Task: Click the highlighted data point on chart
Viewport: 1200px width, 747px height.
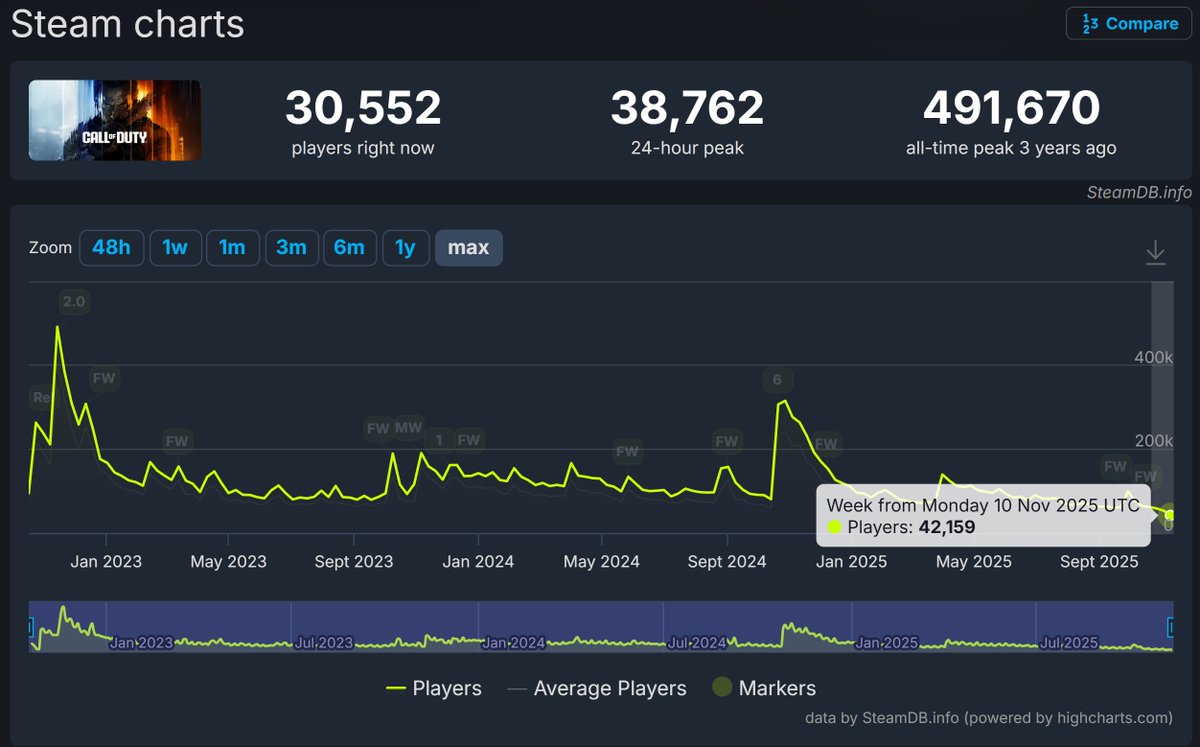Action: [x=1169, y=516]
